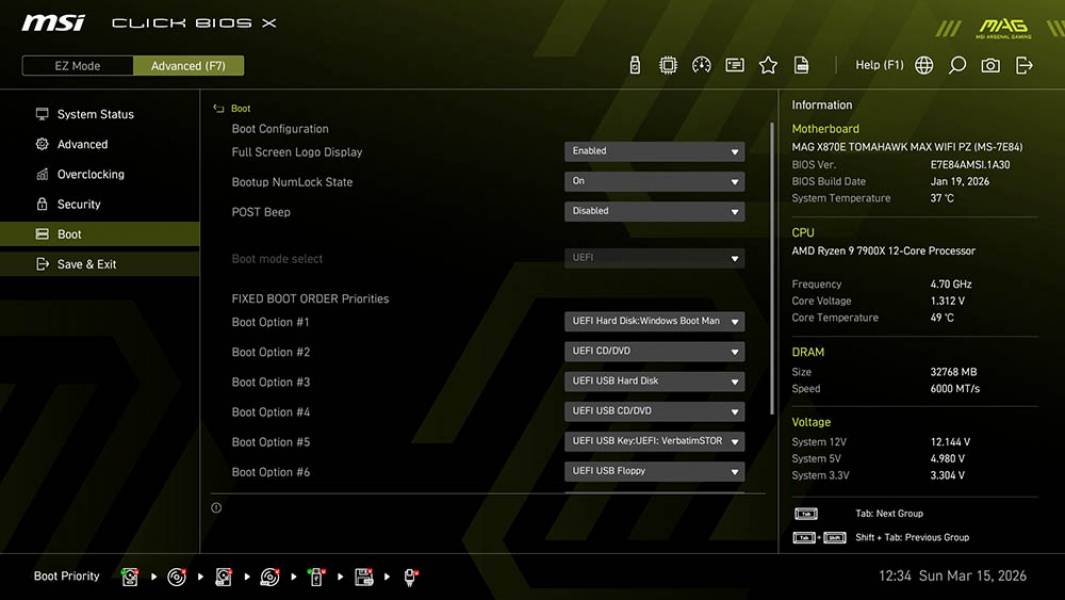
Task: Disable Full Screen Logo Display
Action: (654, 151)
